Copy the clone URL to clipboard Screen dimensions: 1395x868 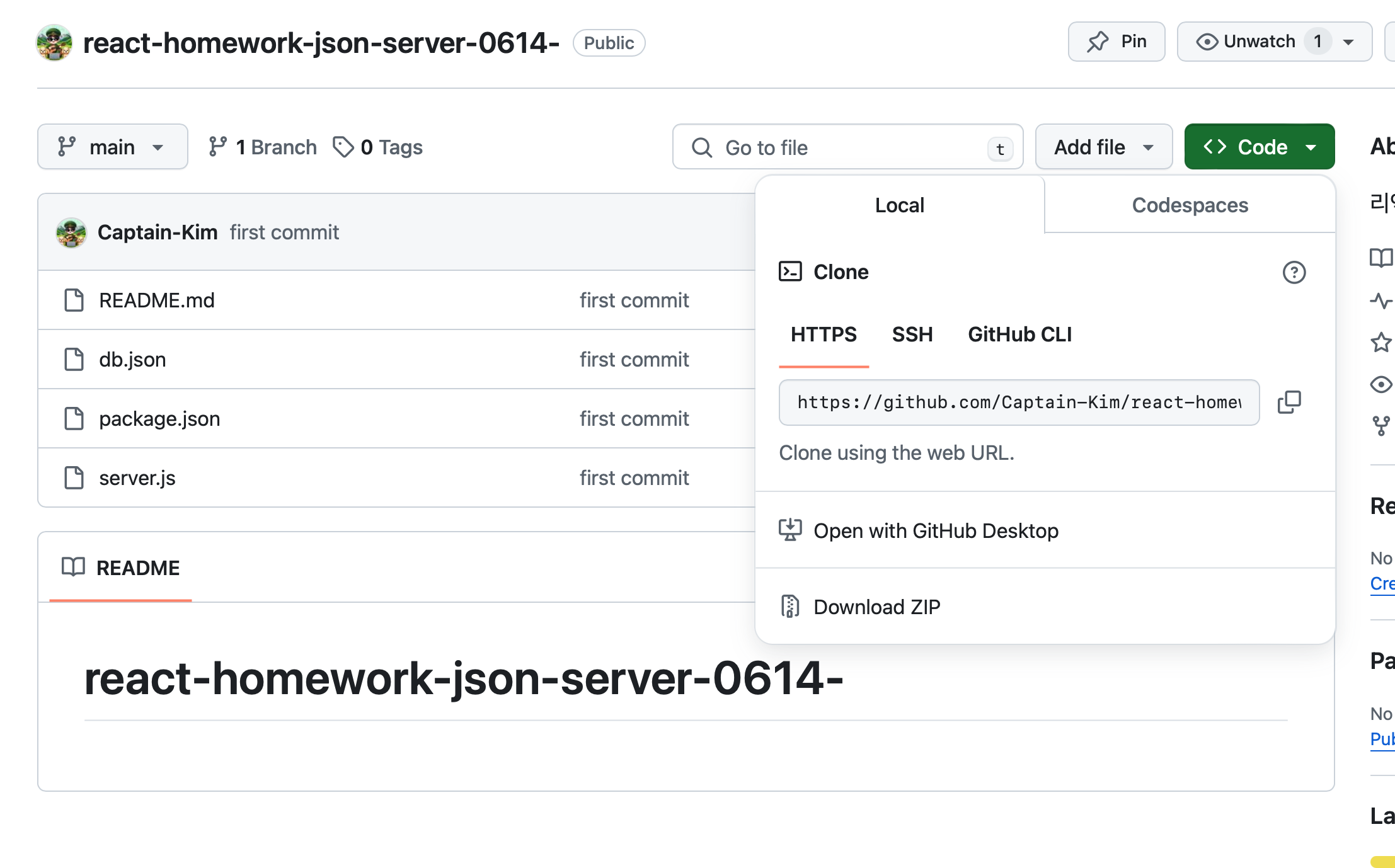coord(1289,402)
